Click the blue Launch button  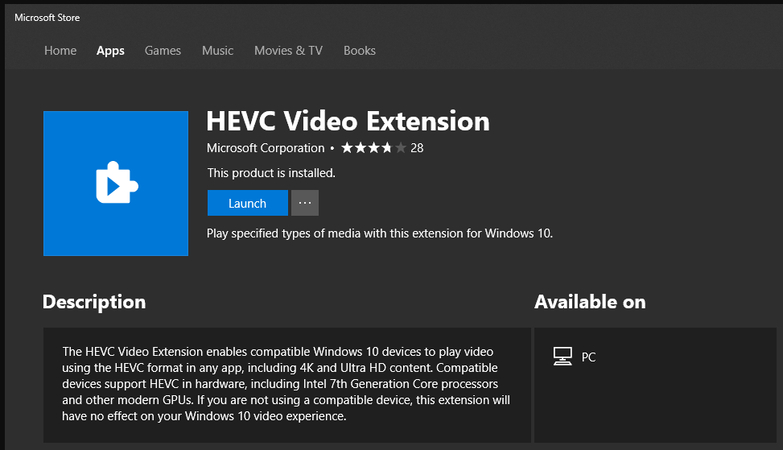click(248, 203)
